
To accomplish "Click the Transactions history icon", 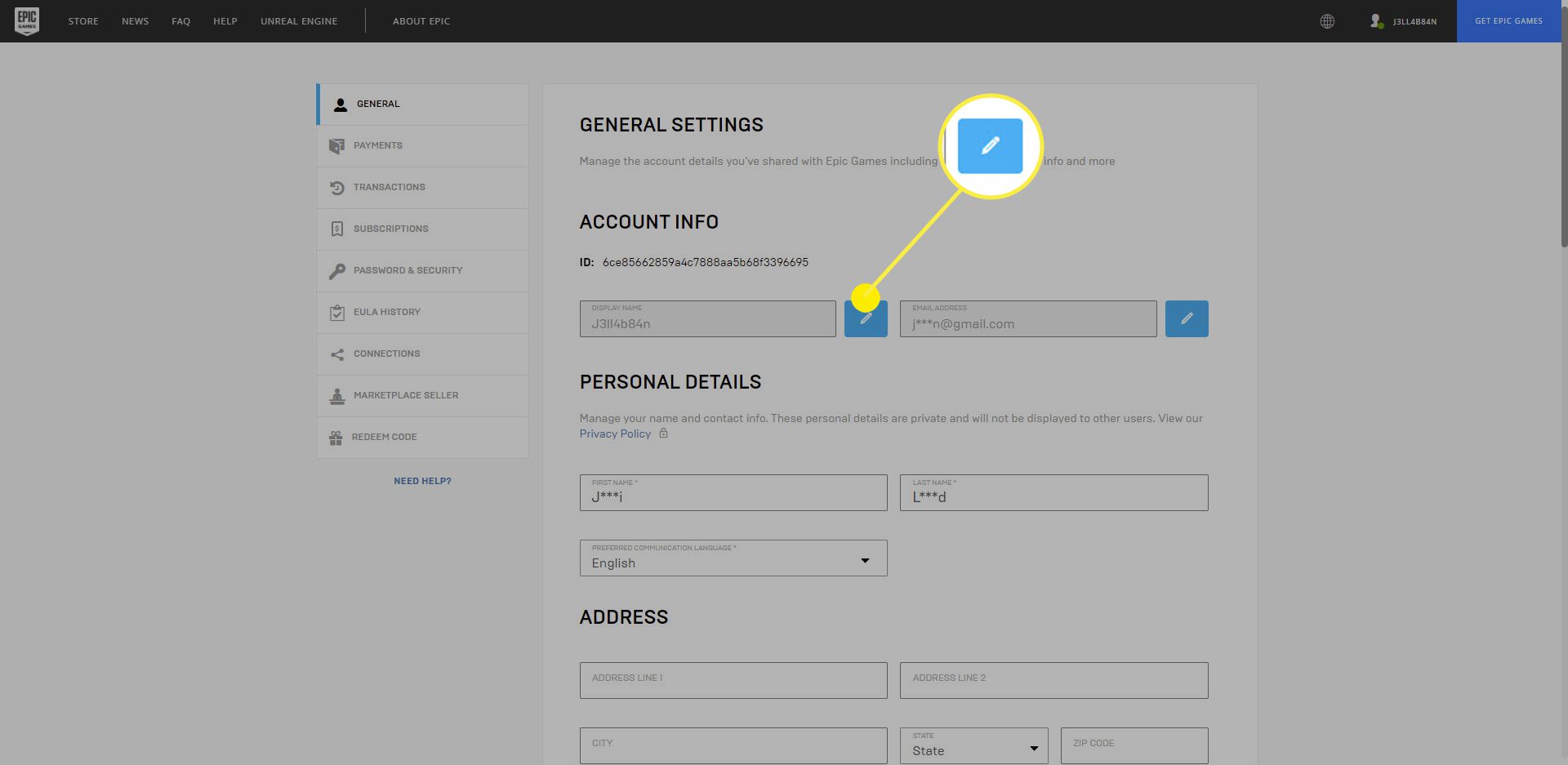I will (336, 188).
